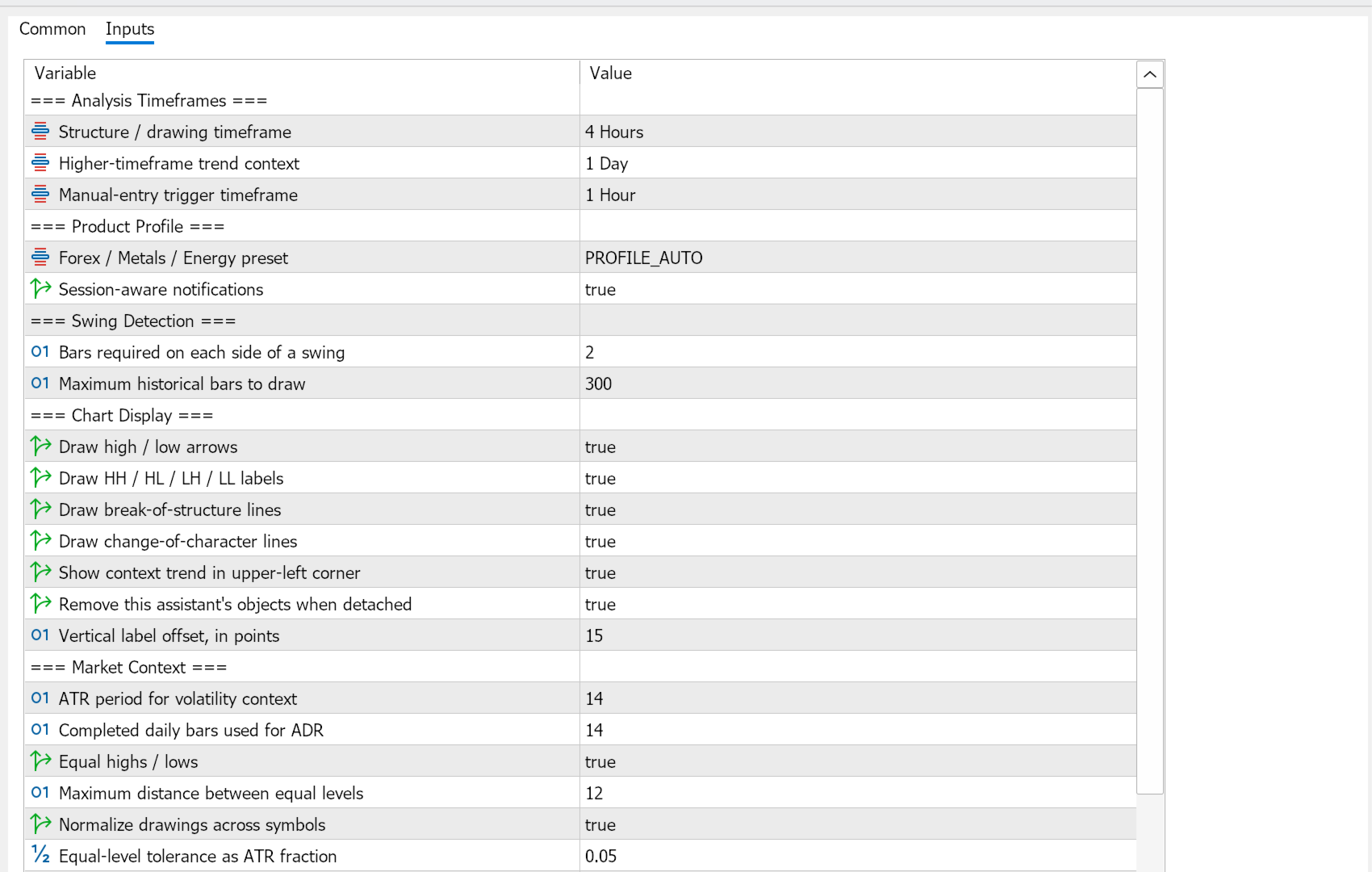
Task: Open the 4 Hours timeframe dropdown value
Action: 857,132
